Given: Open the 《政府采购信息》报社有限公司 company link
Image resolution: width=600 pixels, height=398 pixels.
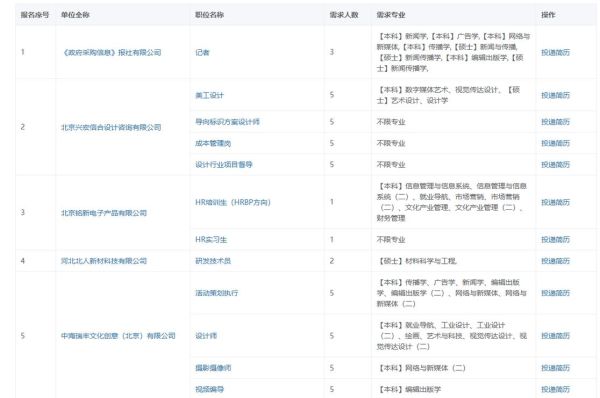Looking at the screenshot, I should [111, 52].
